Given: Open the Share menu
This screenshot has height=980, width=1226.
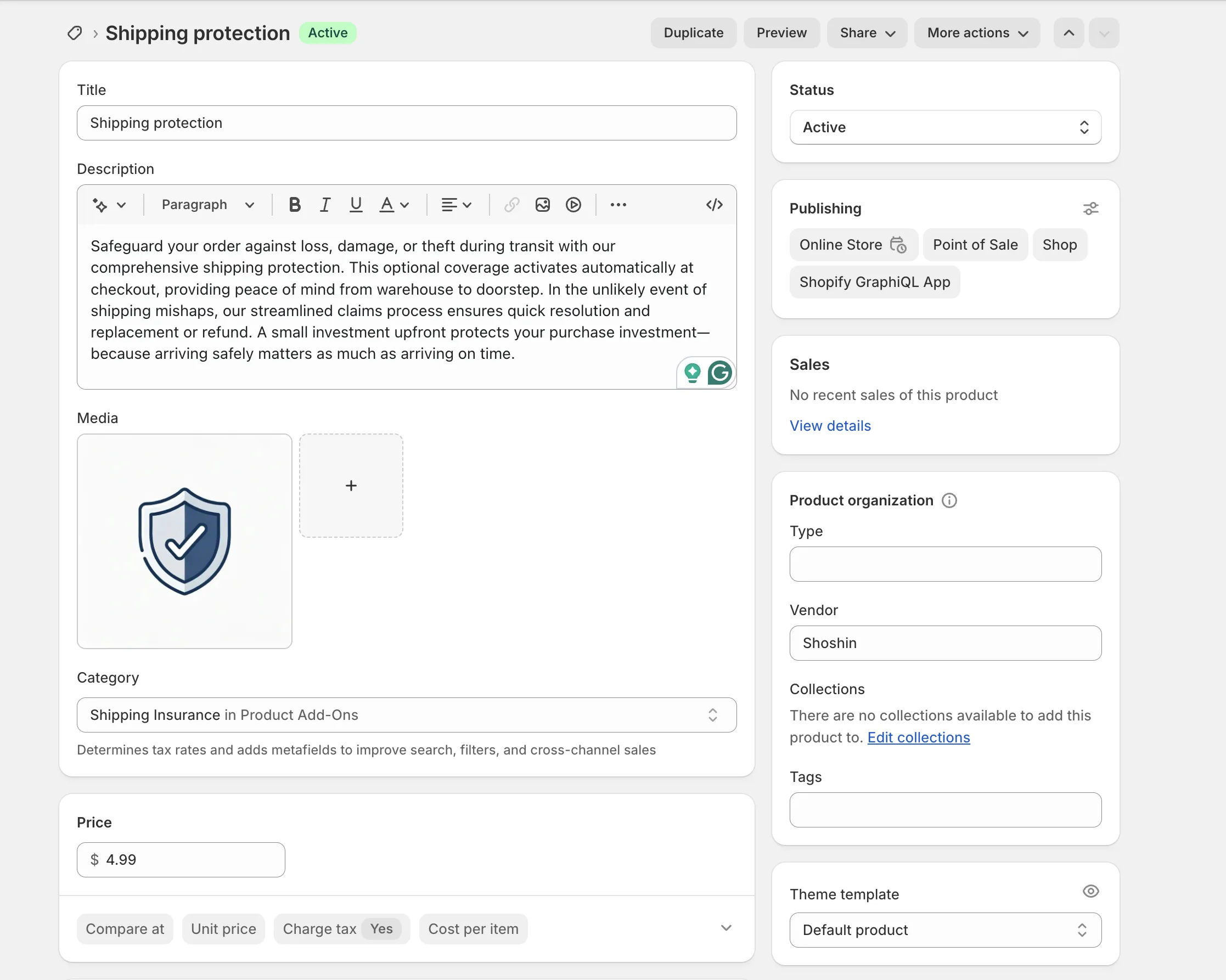Looking at the screenshot, I should point(867,33).
